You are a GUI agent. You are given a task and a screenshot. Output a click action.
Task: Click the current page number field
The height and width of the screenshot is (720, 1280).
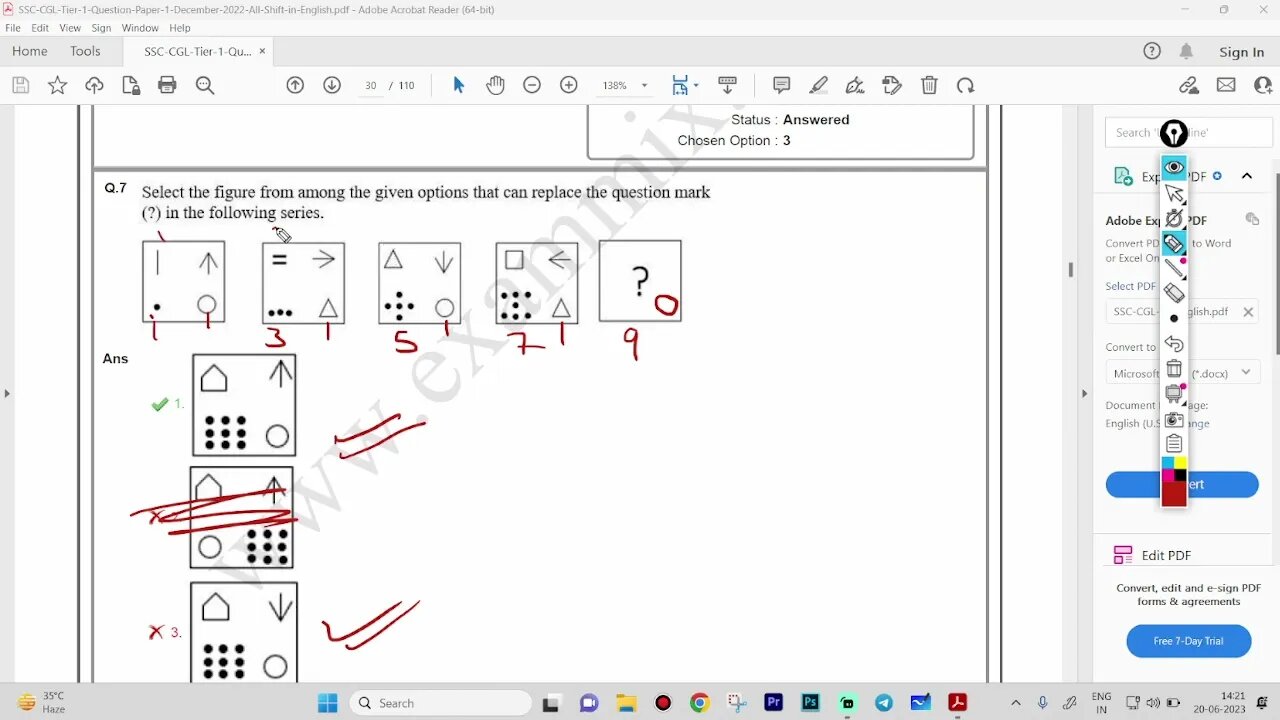coord(371,86)
